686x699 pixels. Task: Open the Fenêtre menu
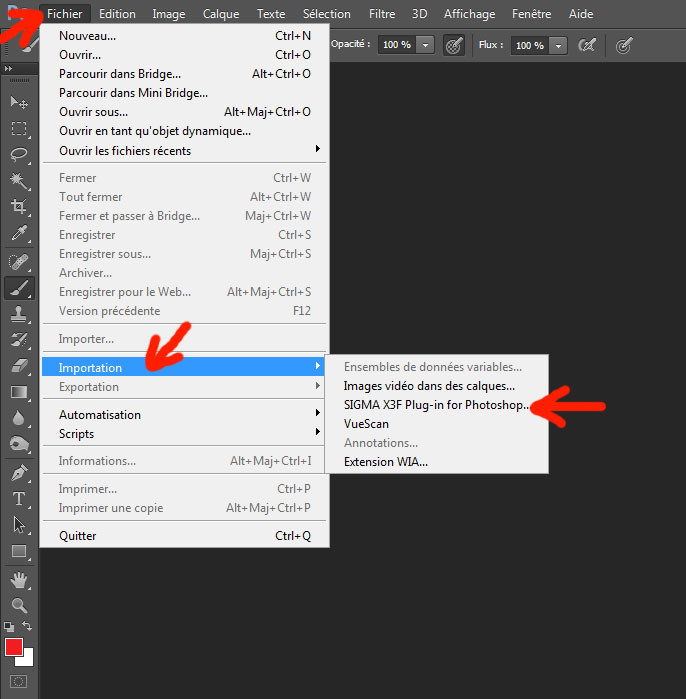tap(531, 14)
